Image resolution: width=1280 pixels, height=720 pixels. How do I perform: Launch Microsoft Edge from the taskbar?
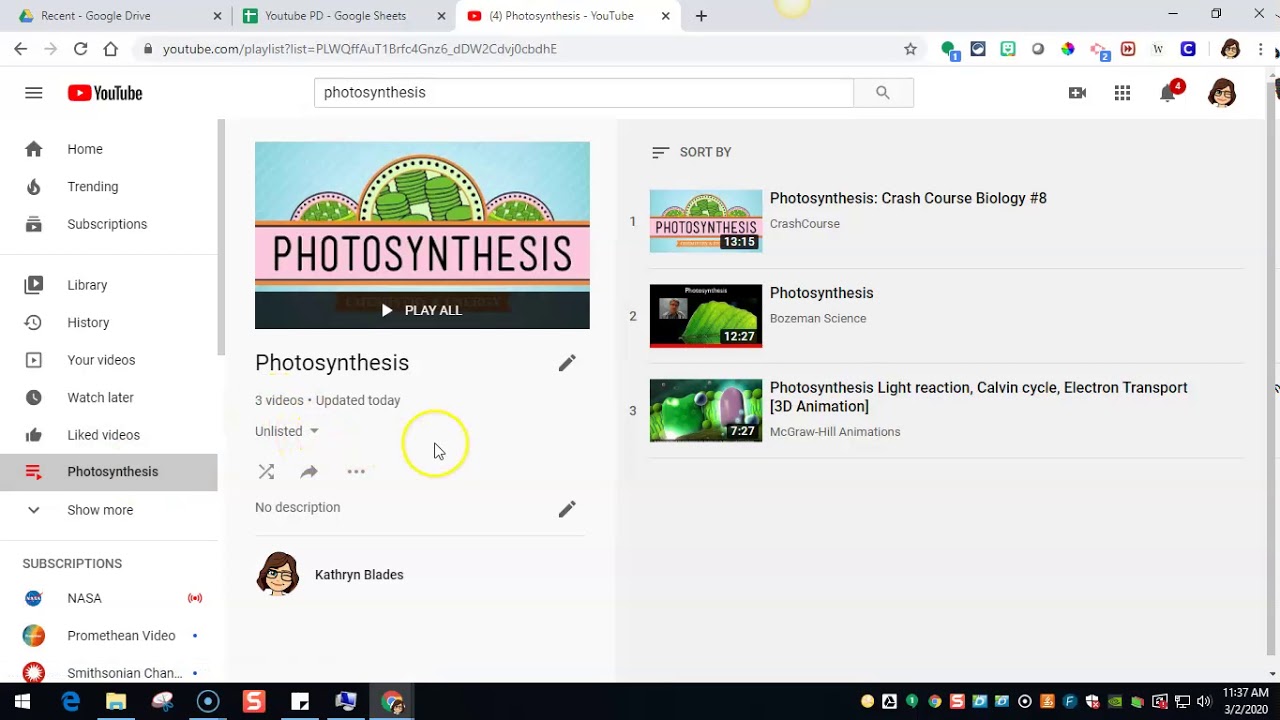click(x=70, y=702)
